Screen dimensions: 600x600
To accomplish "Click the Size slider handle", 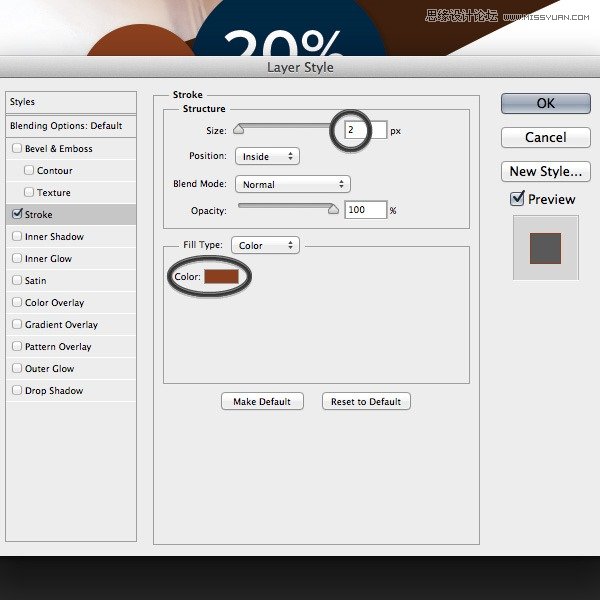I will coord(238,129).
